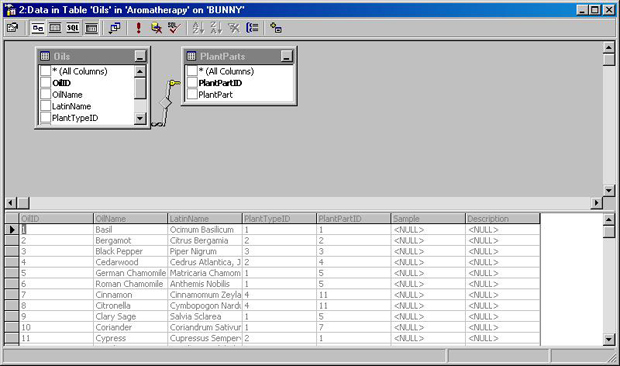
Task: Click the OilName column header
Action: point(130,218)
